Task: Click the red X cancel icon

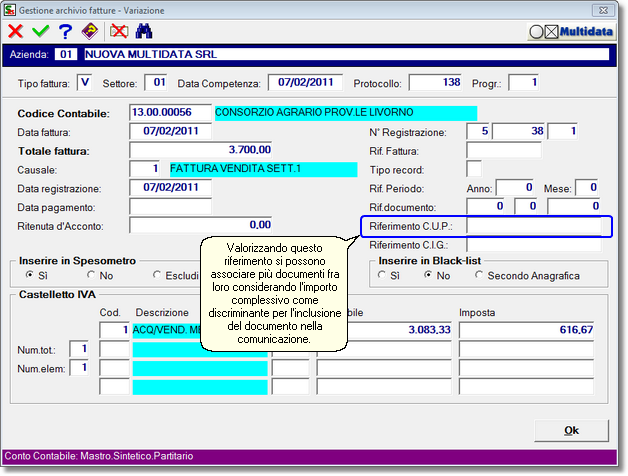Action: 15,31
